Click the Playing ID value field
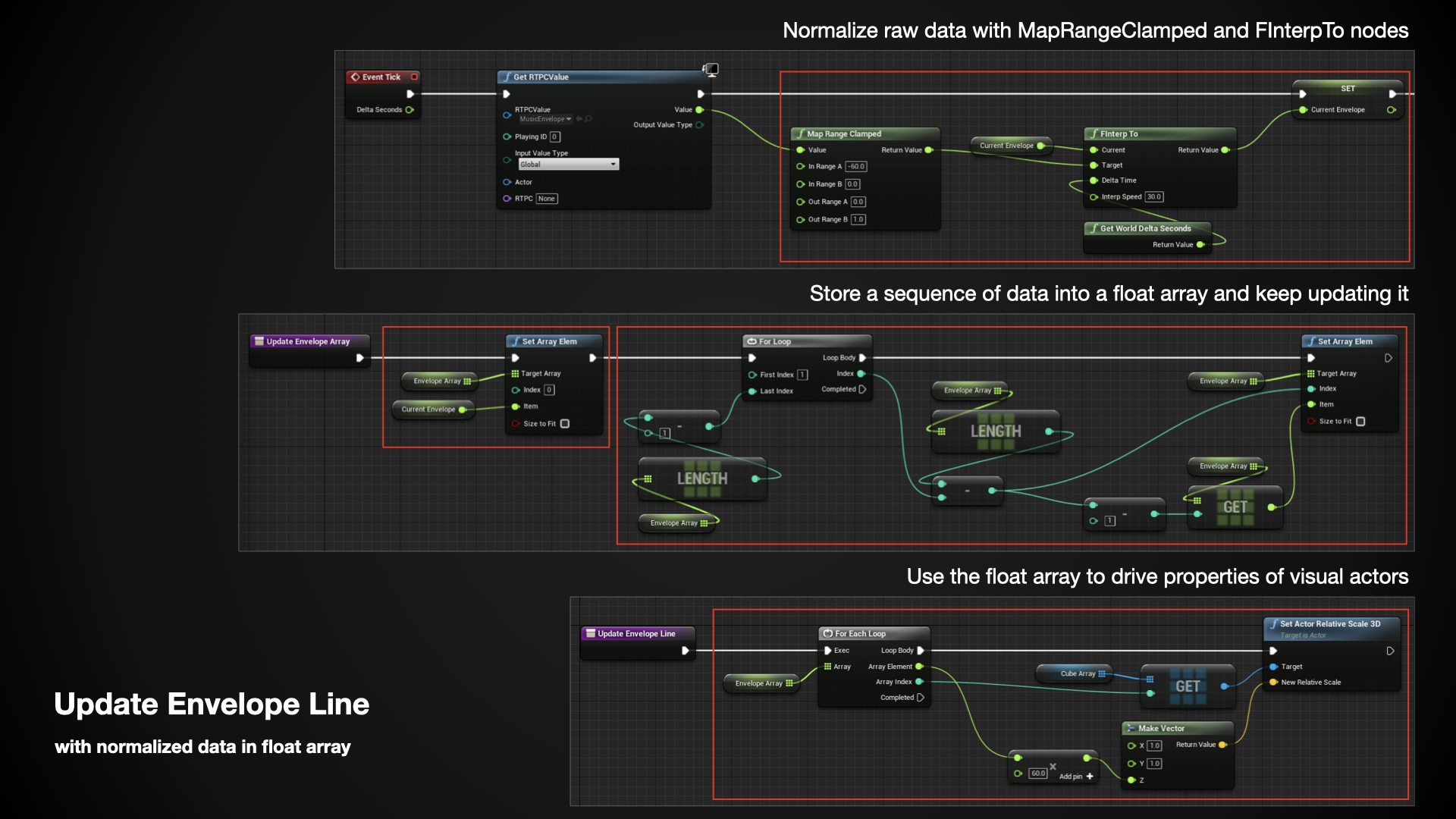This screenshot has height=819, width=1456. pos(555,137)
